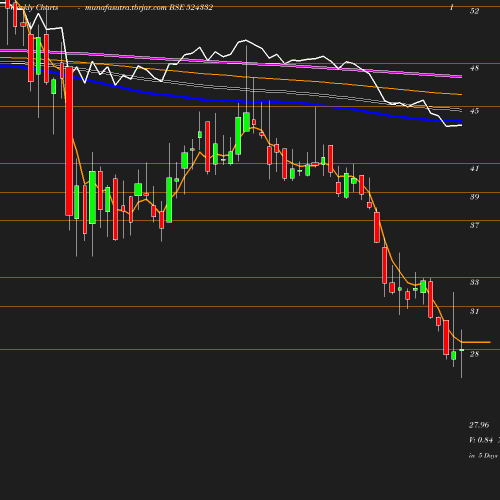This screenshot has height=500, width=500.
Task: Click the "BSE 524332" ticker code text
Action: coord(191,7)
